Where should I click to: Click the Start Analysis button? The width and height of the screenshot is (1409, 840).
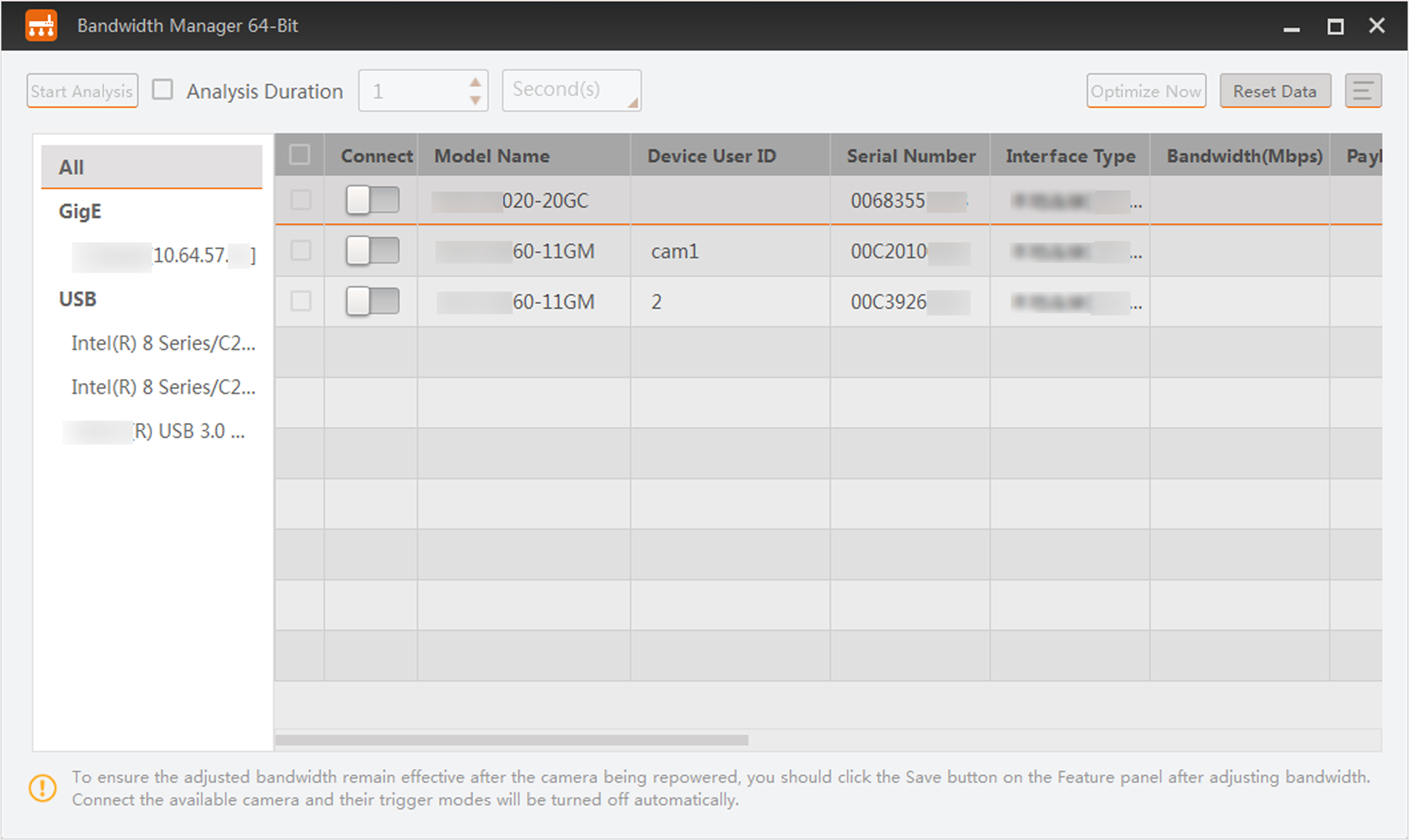click(x=82, y=91)
